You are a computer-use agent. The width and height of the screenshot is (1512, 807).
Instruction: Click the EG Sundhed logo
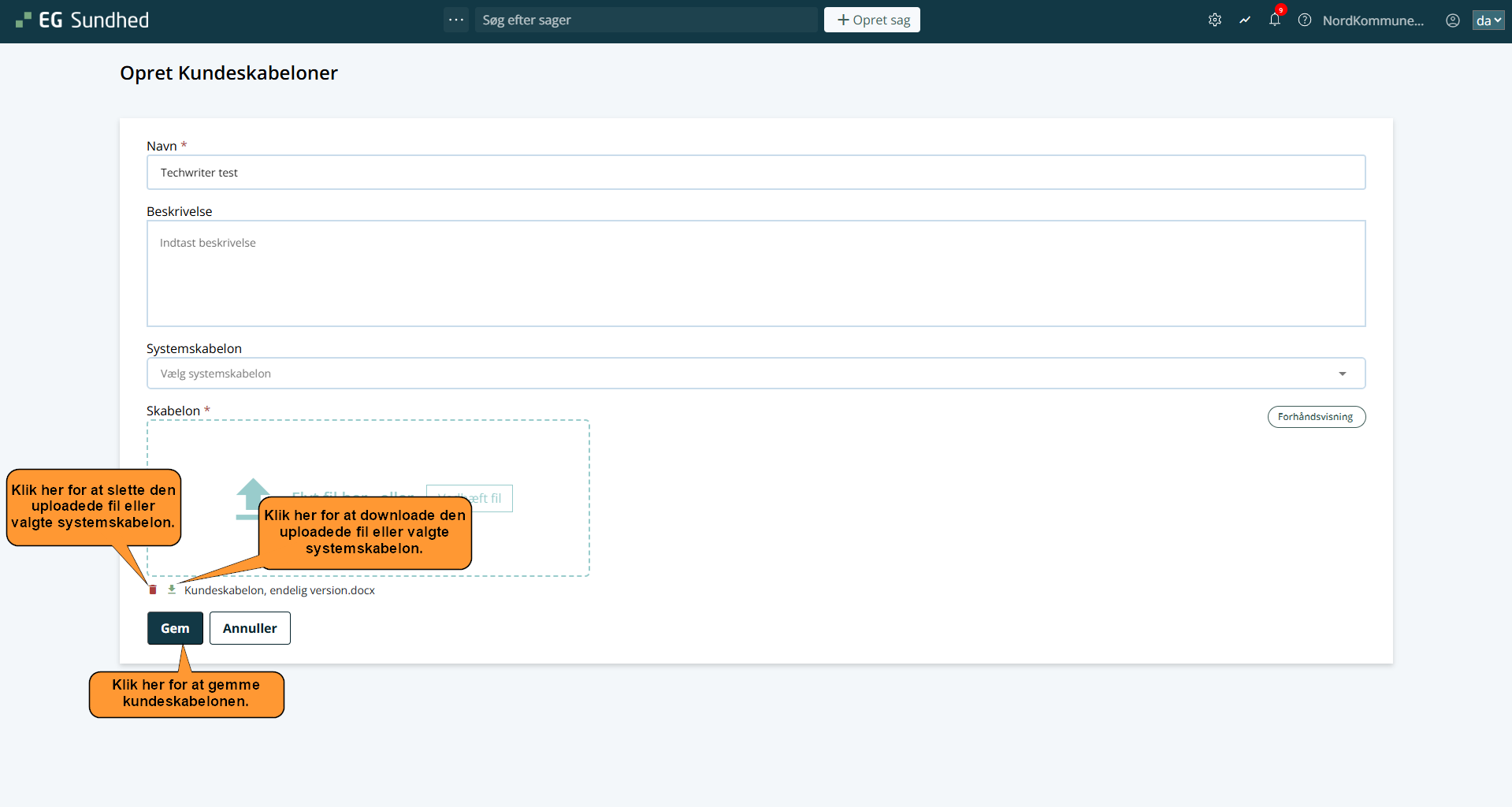click(82, 20)
